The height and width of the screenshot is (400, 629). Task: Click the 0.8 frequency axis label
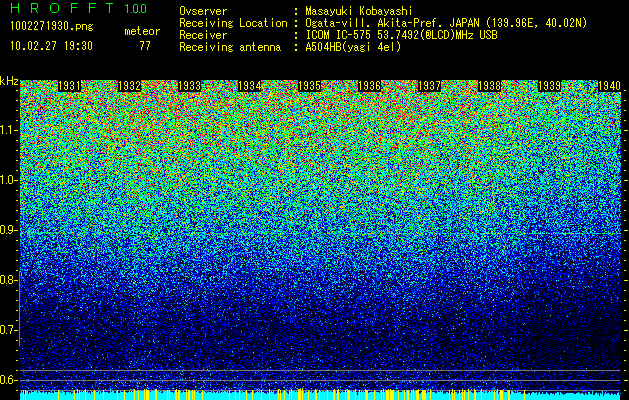pos(8,280)
